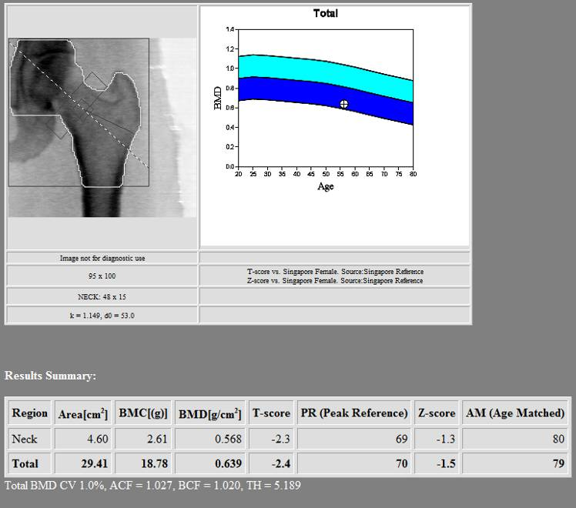Image resolution: width=576 pixels, height=508 pixels.
Task: Click the 'Region' column header
Action: point(30,413)
